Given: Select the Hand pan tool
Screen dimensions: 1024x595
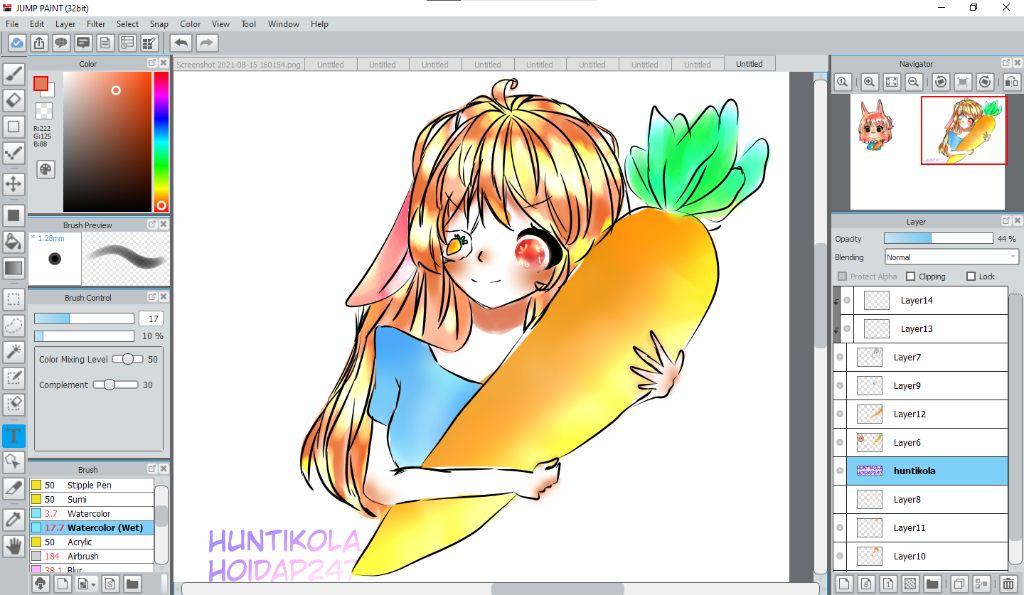Looking at the screenshot, I should pyautogui.click(x=14, y=545).
